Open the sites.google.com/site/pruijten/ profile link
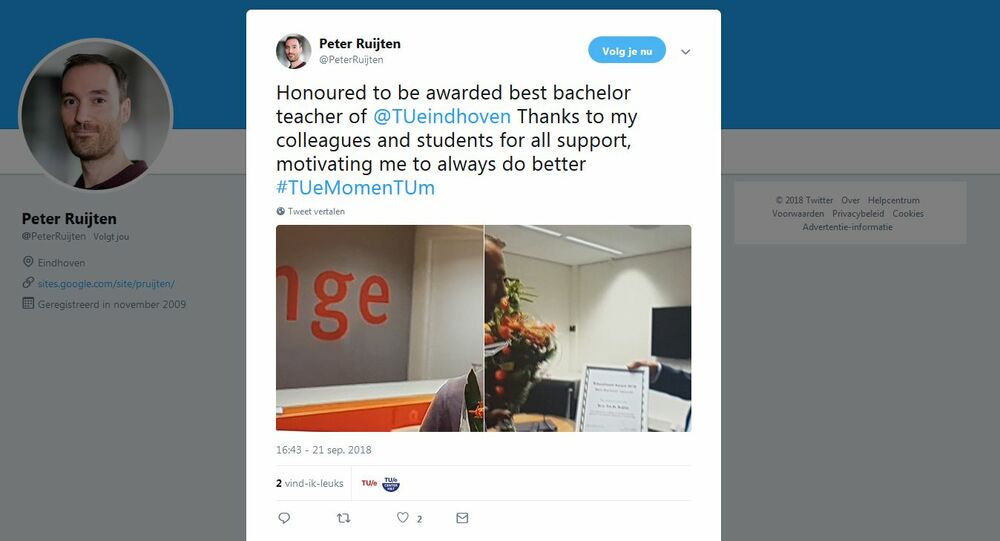The width and height of the screenshot is (1000, 541). point(106,284)
